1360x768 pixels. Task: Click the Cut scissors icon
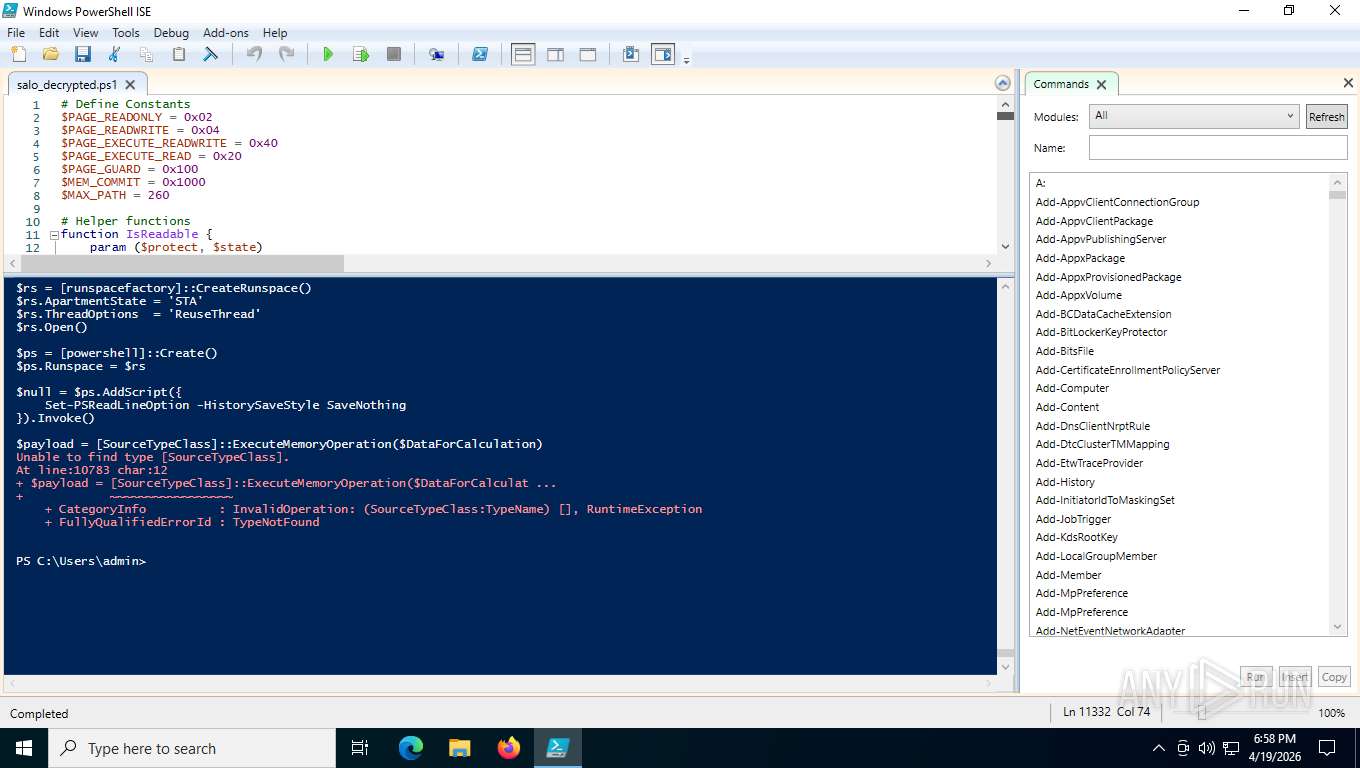click(x=114, y=54)
